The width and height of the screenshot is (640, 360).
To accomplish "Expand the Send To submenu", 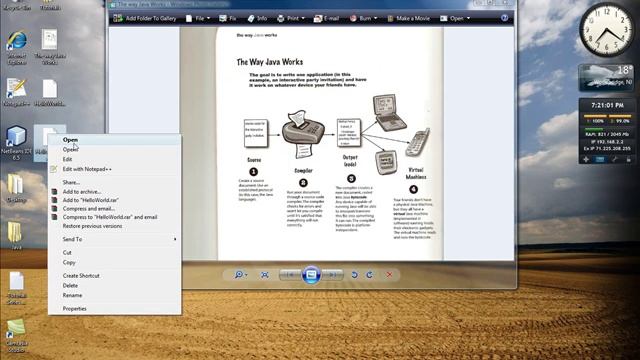I will point(114,239).
